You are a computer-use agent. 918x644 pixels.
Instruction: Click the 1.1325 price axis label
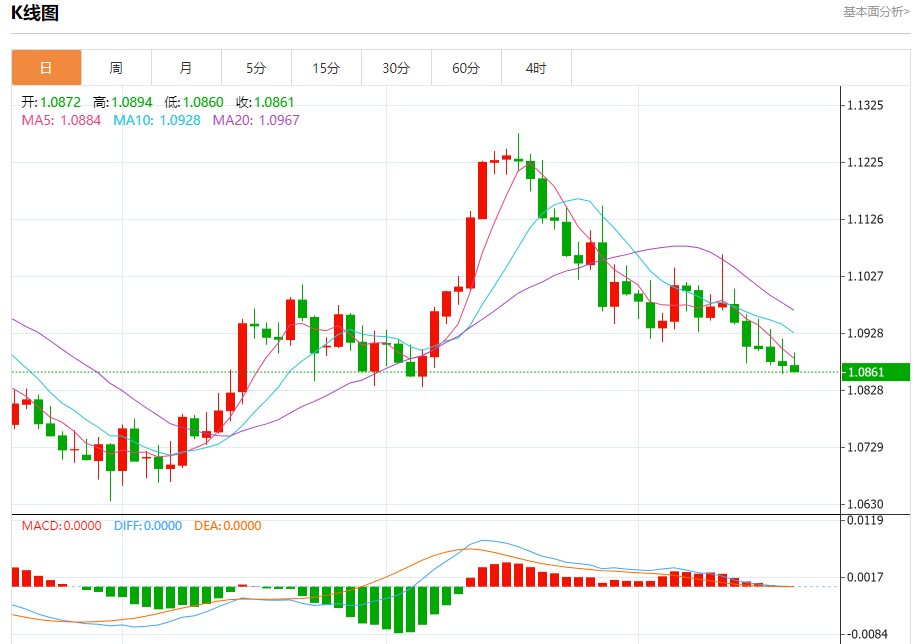tap(865, 105)
